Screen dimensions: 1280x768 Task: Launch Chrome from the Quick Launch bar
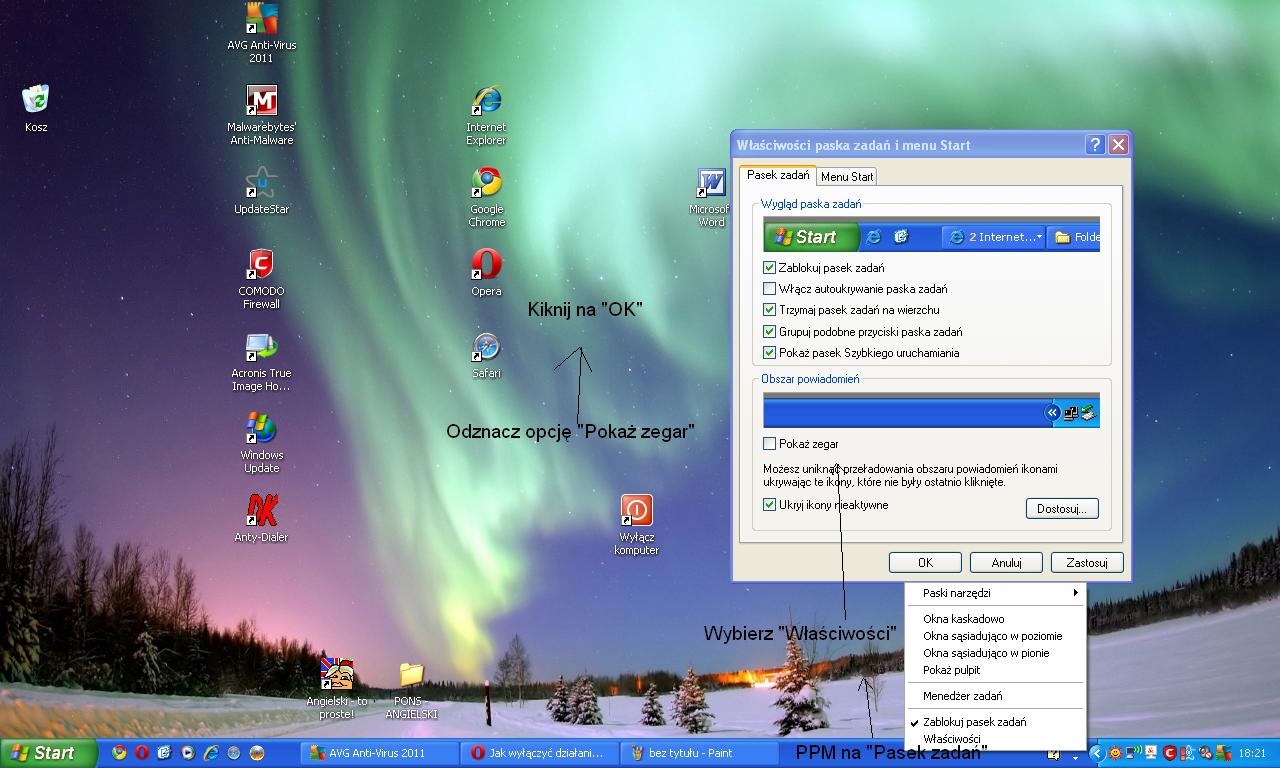pyautogui.click(x=119, y=752)
